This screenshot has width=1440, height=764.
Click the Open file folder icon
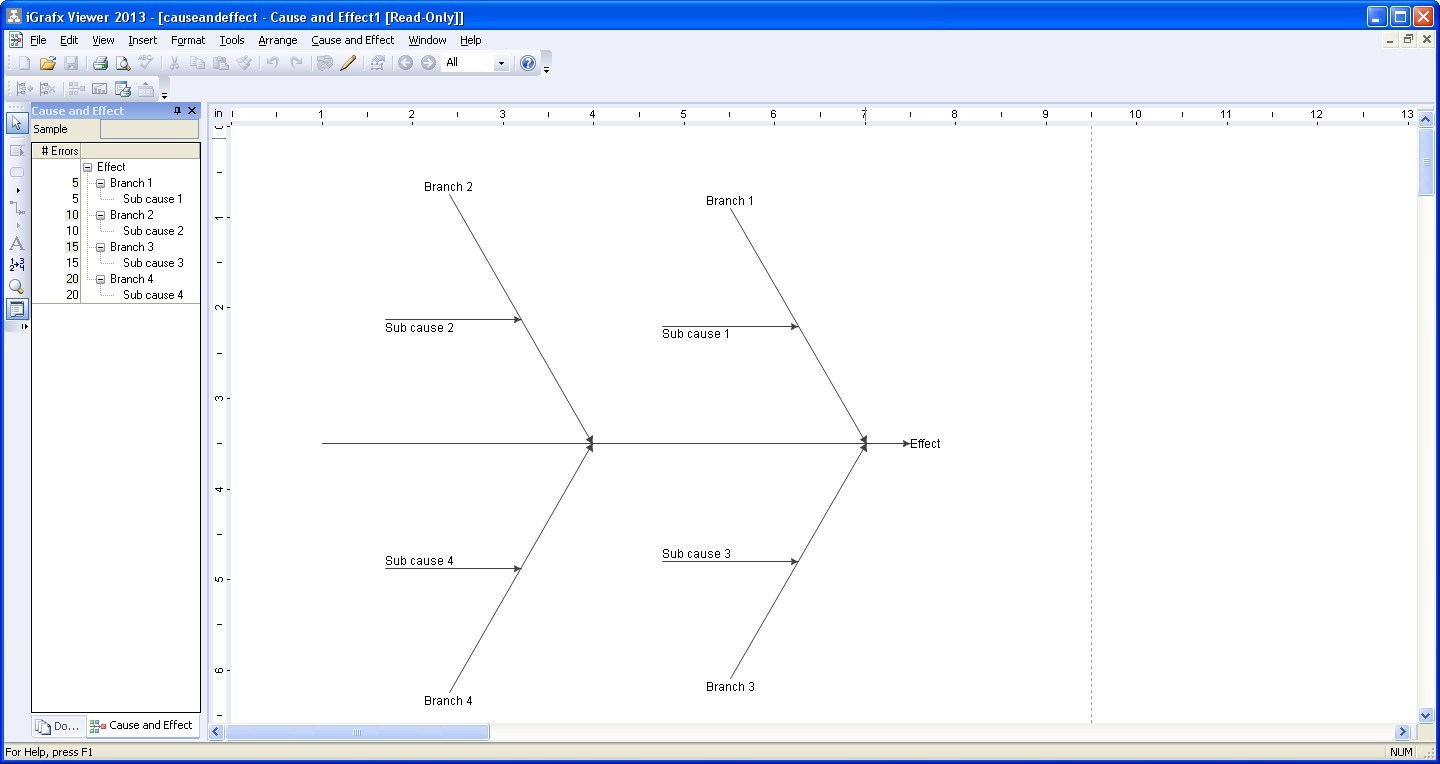(47, 63)
